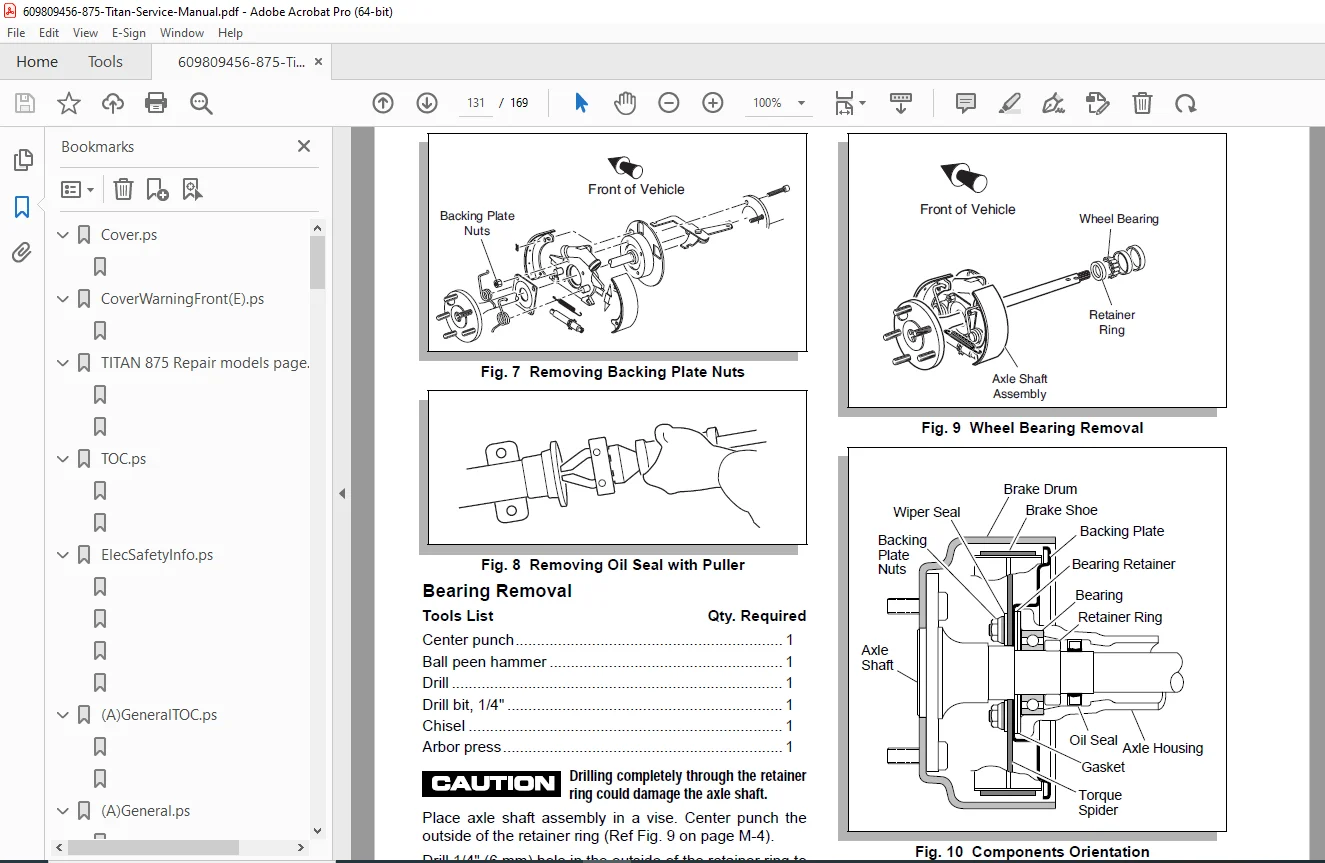Click the bookmarks scrollbar down arrow
This screenshot has height=863, width=1325.
pyautogui.click(x=317, y=830)
